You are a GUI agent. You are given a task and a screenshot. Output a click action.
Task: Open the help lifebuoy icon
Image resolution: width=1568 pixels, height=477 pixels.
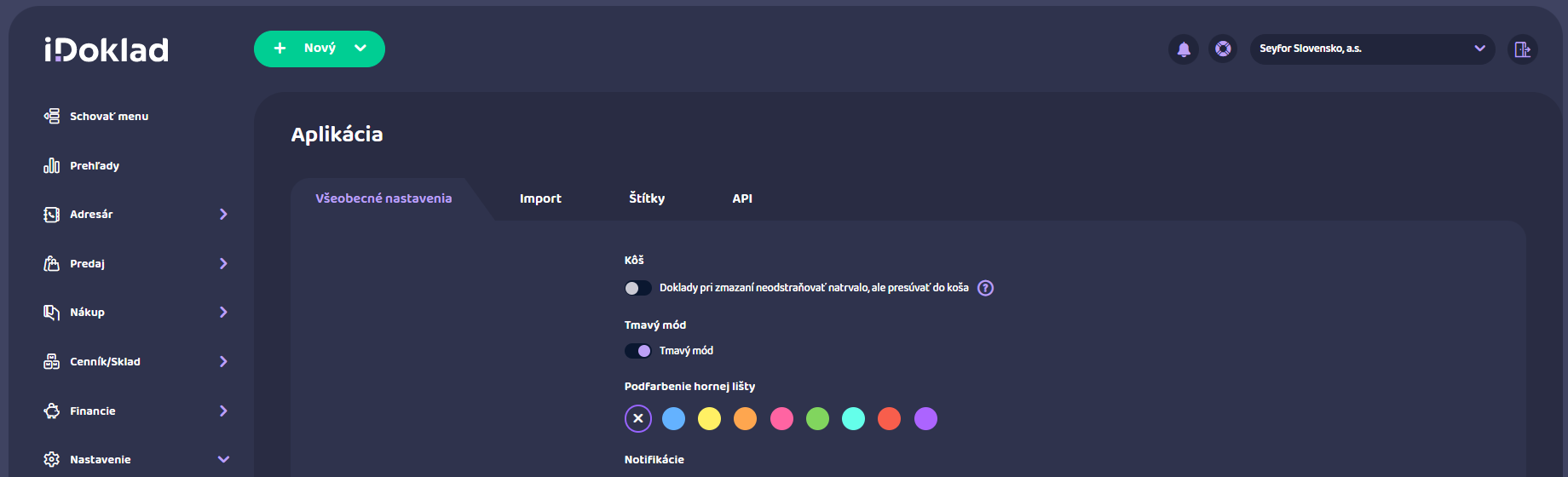pyautogui.click(x=1223, y=49)
